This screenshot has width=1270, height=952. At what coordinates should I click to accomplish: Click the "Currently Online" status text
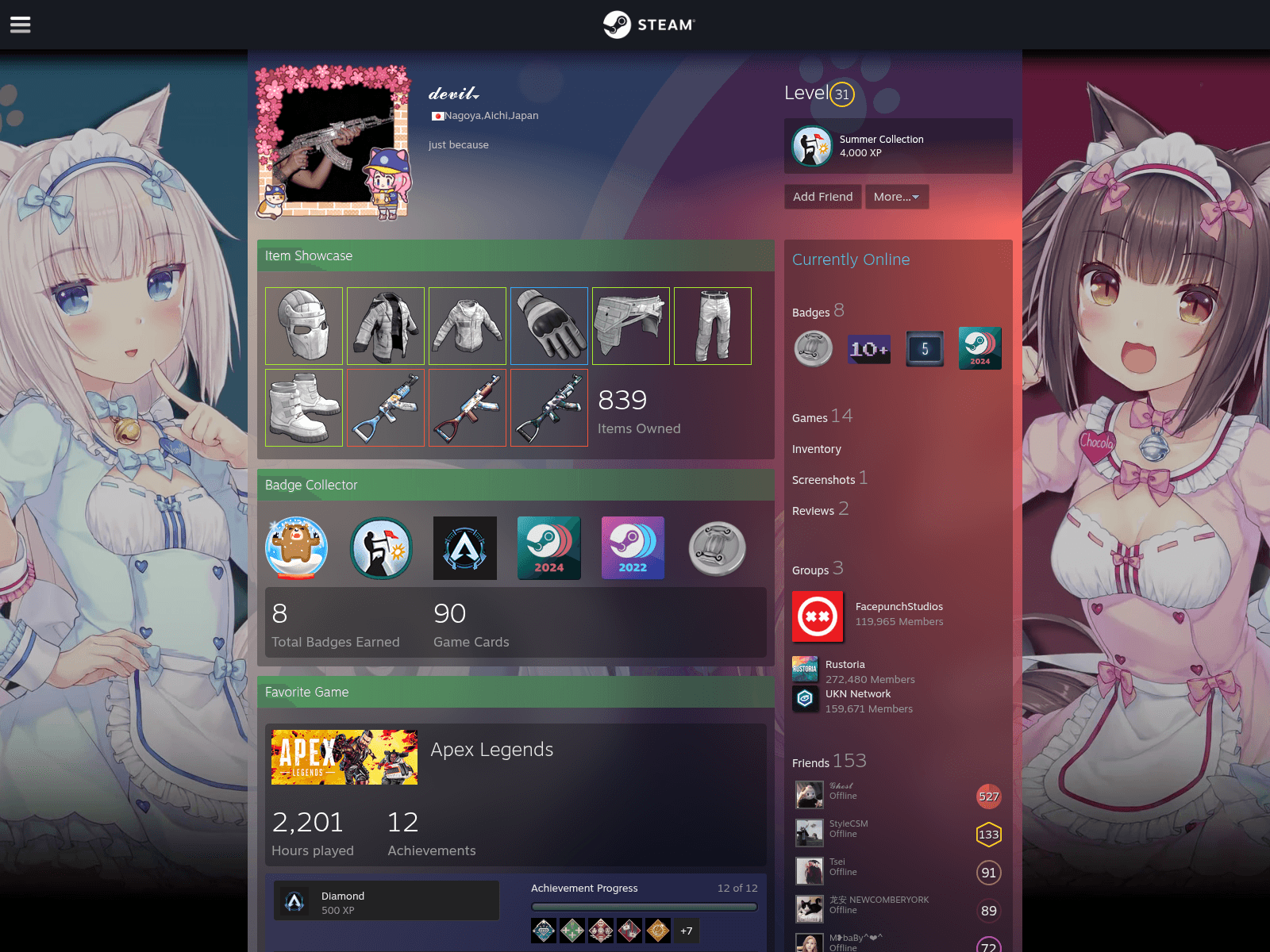(x=851, y=259)
